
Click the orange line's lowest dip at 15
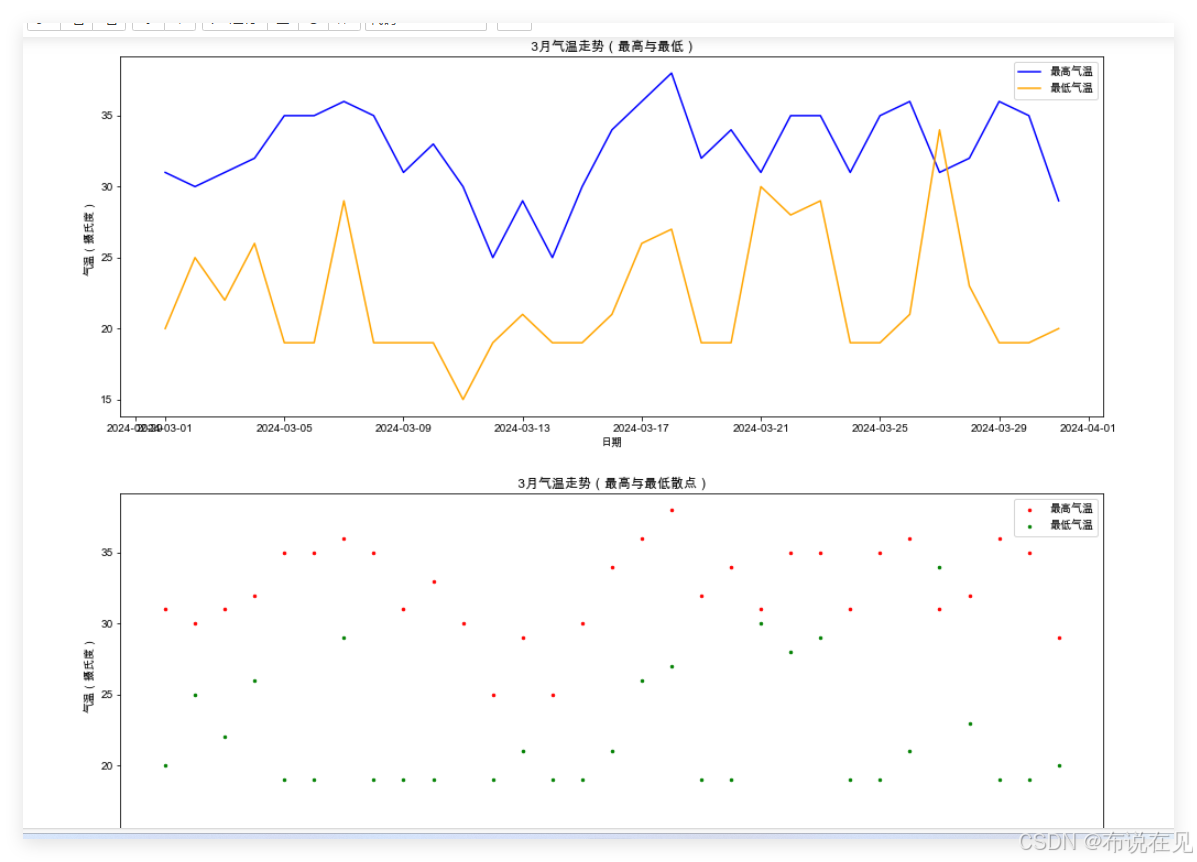(x=463, y=399)
